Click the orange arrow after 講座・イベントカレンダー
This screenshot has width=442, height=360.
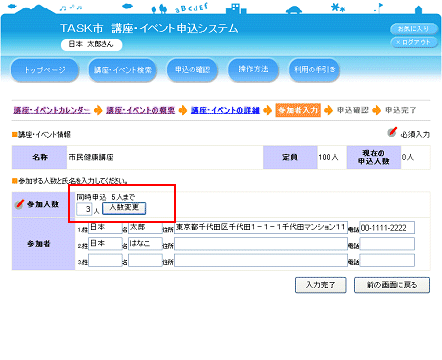[x=98, y=110]
